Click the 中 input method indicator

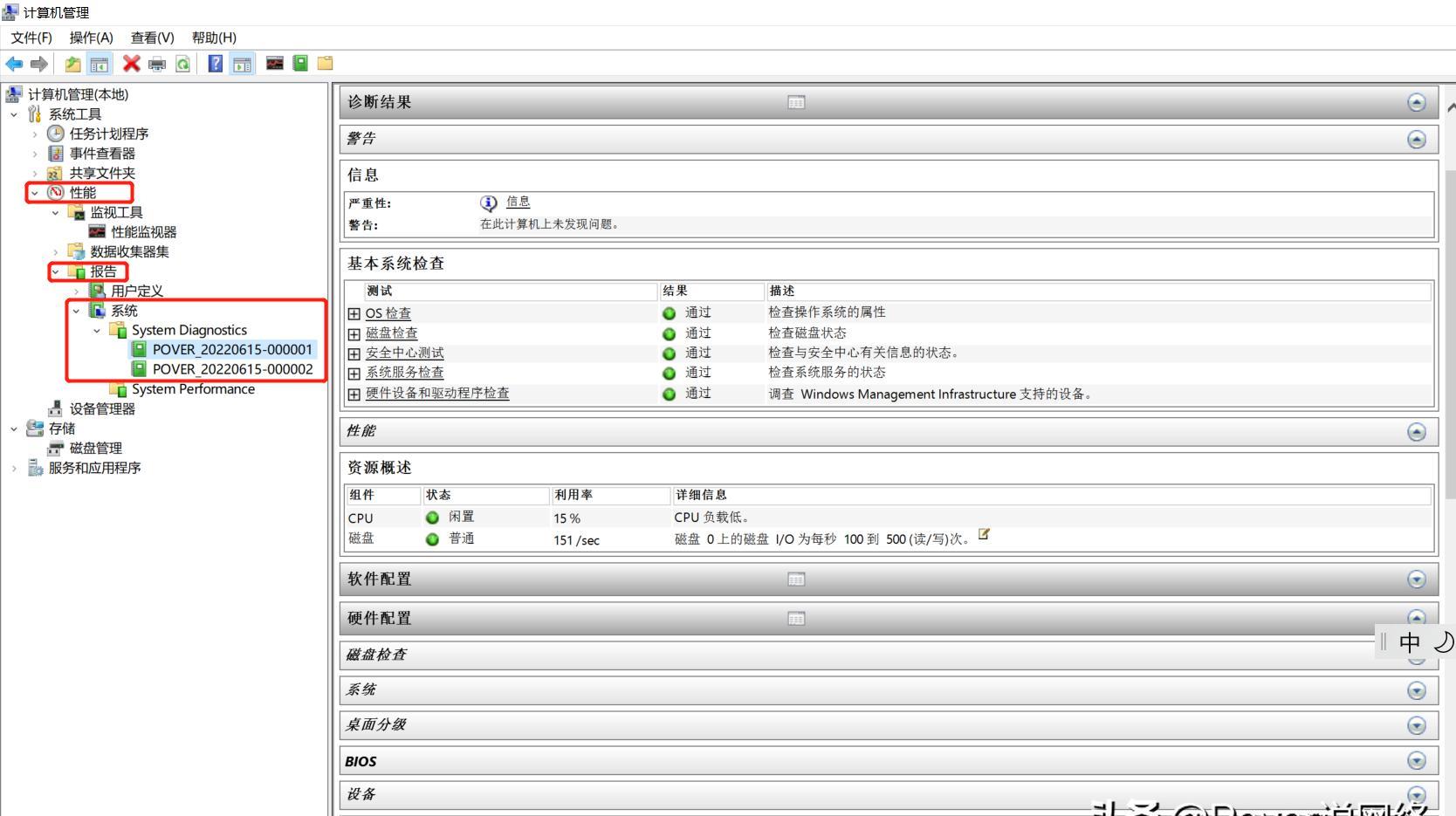pos(1410,642)
